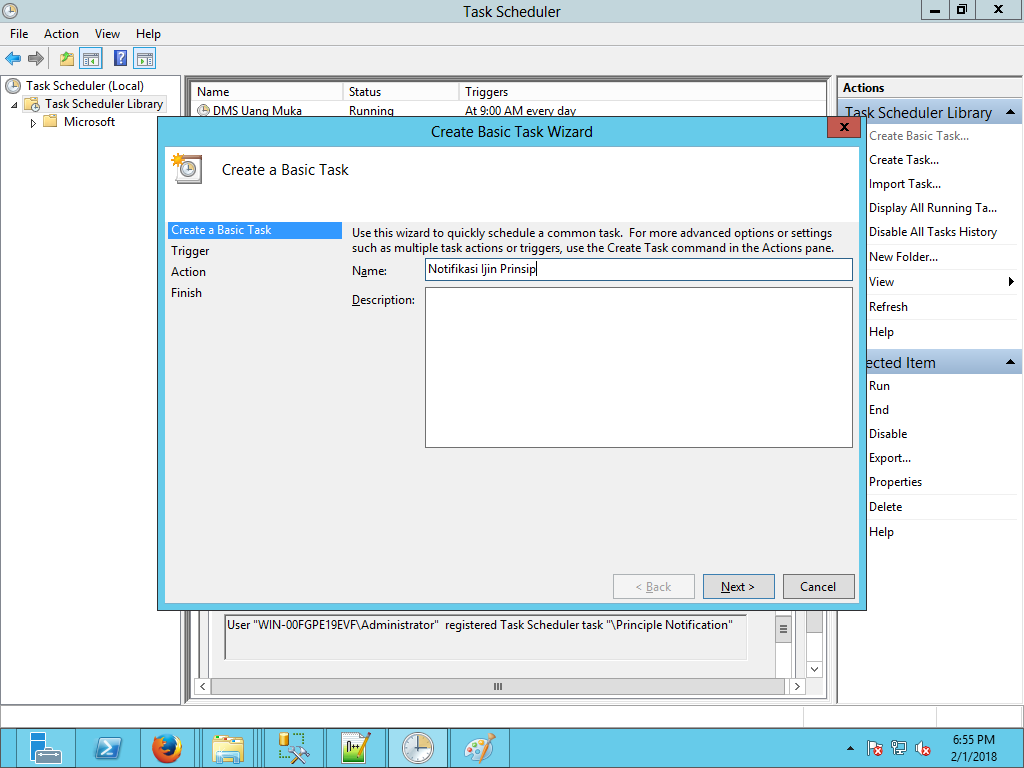Open PowerShell from the taskbar
Image resolution: width=1024 pixels, height=768 pixels.
coord(108,748)
